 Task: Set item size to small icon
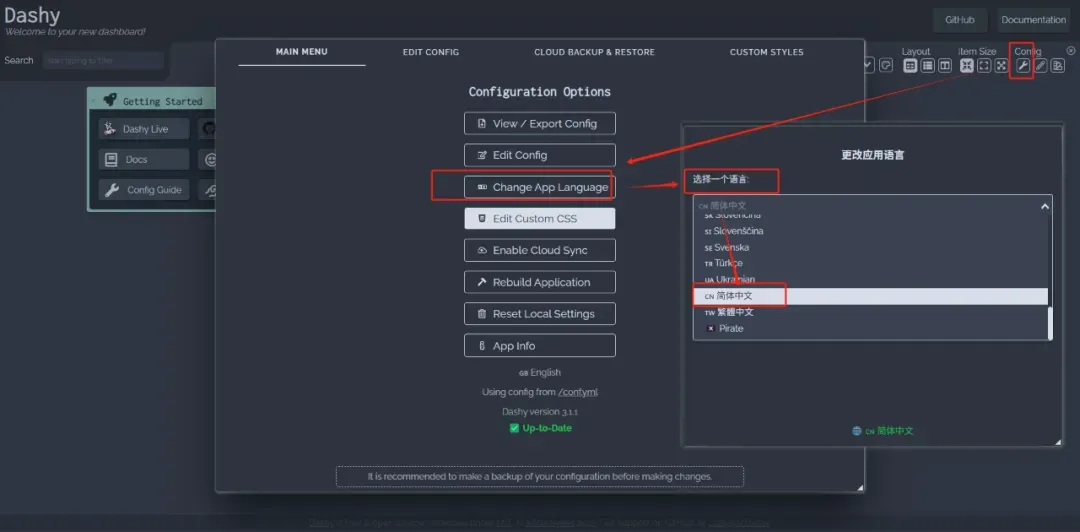(x=967, y=66)
